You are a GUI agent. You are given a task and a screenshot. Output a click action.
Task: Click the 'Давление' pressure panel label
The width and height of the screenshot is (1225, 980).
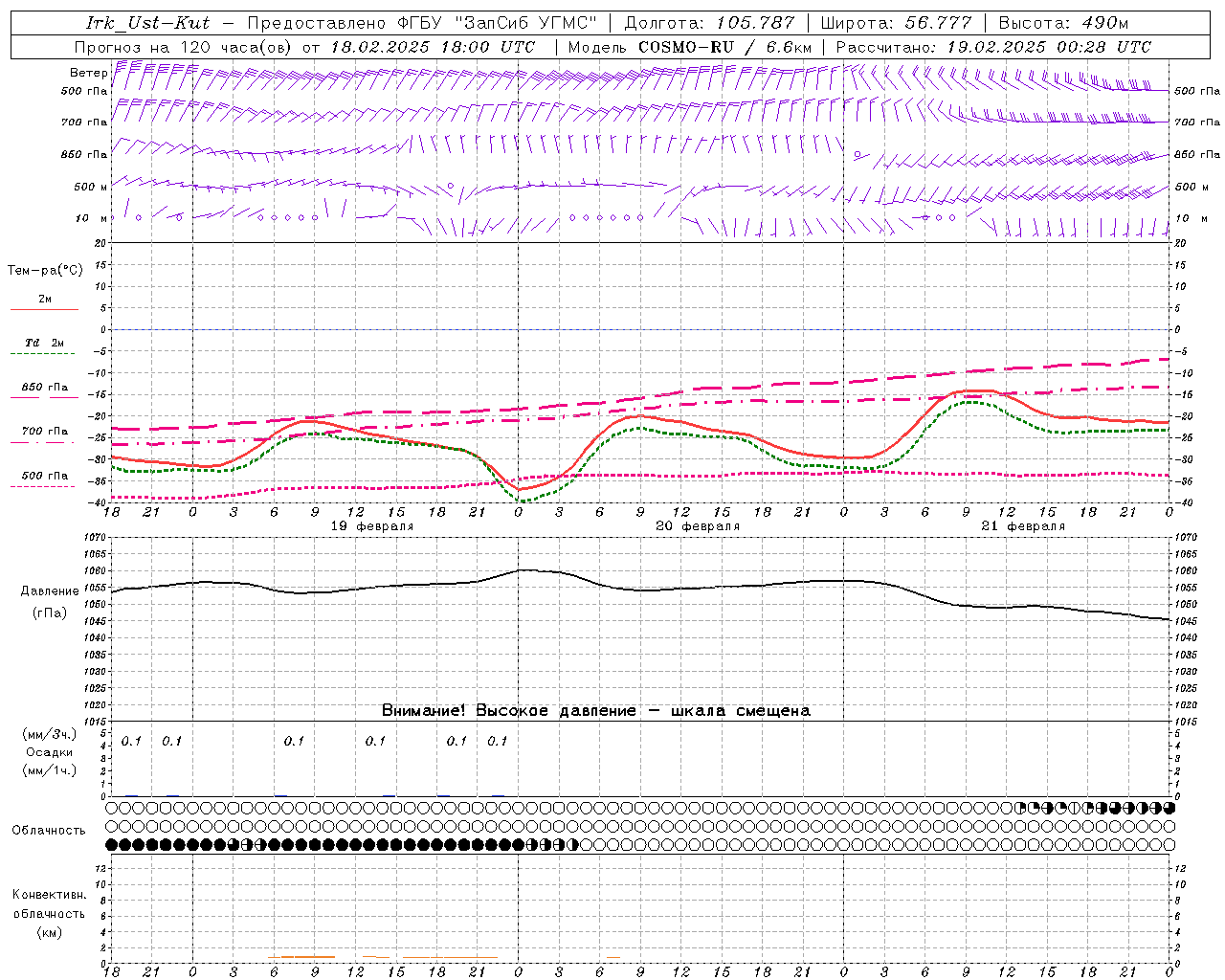pos(50,591)
